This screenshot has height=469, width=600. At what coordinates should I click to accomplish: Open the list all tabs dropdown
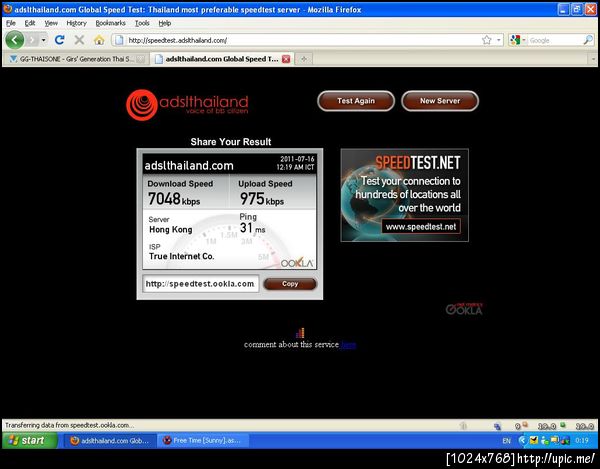click(593, 59)
